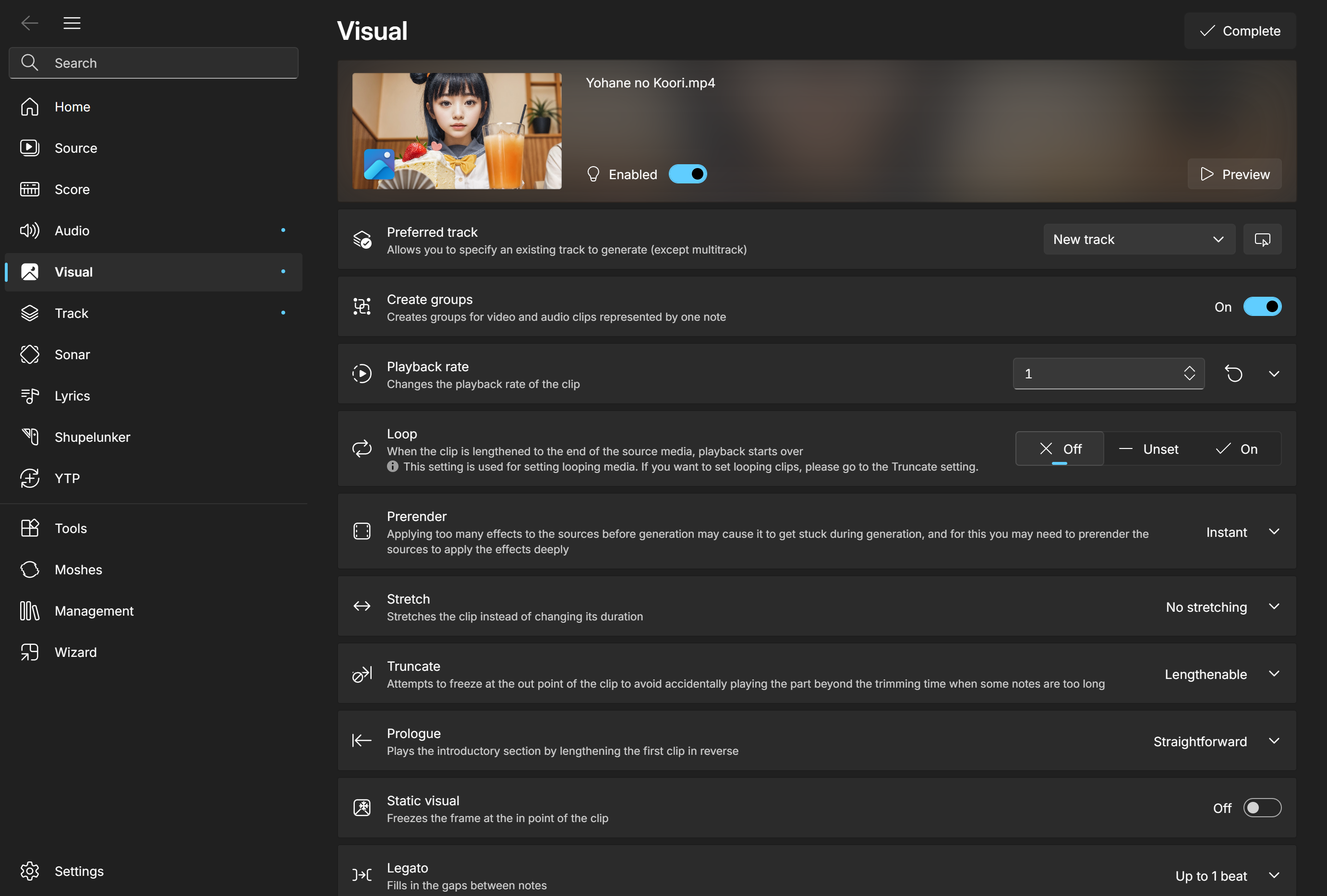Click the pick-track icon beside New track
This screenshot has width=1327, height=896.
click(1262, 239)
